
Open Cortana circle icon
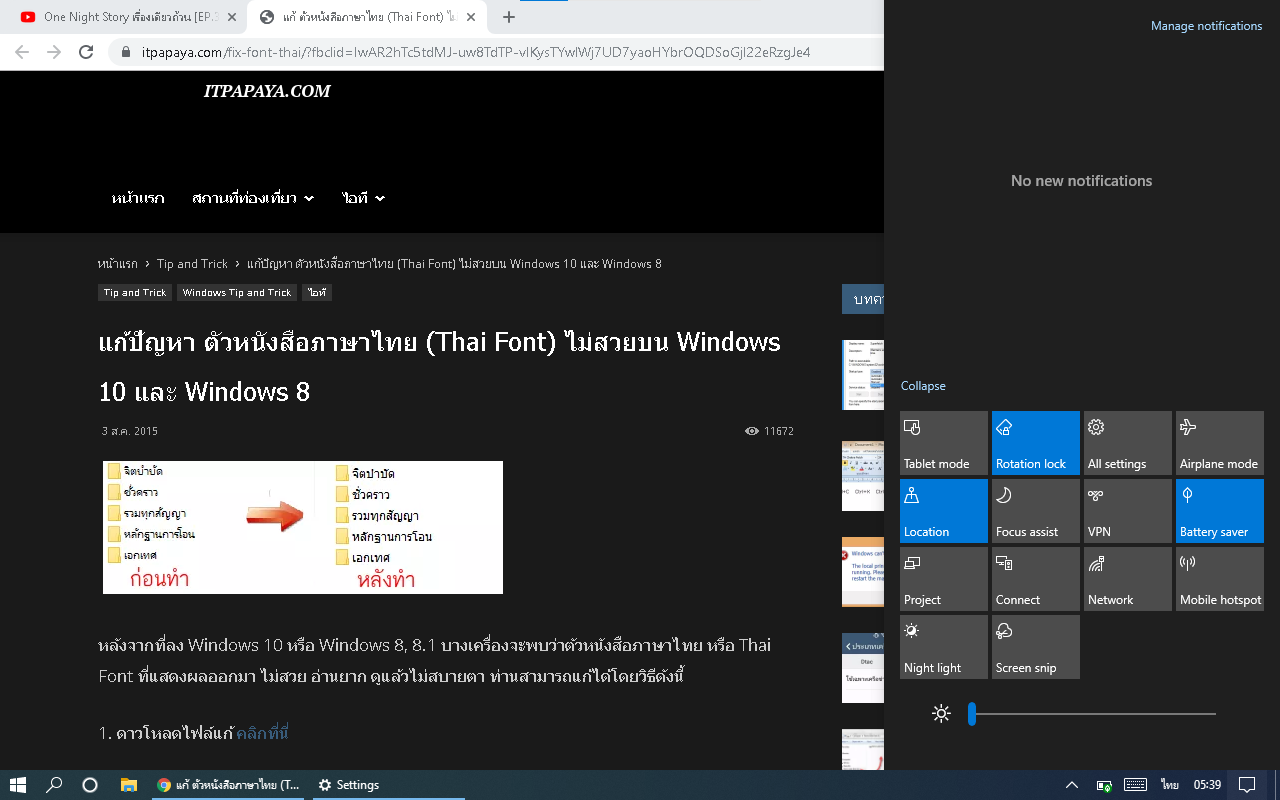90,785
